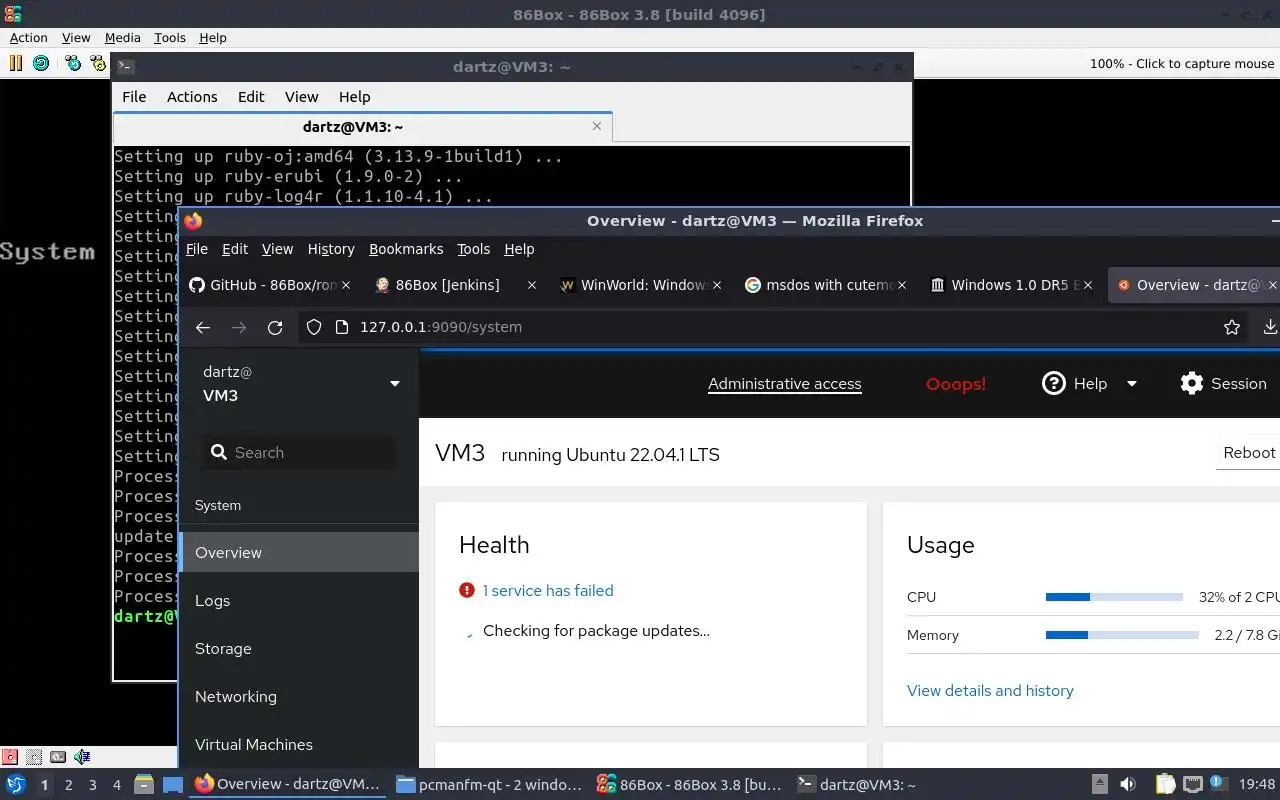Click the sidebar Search field
This screenshot has height=800, width=1280.
coord(299,452)
